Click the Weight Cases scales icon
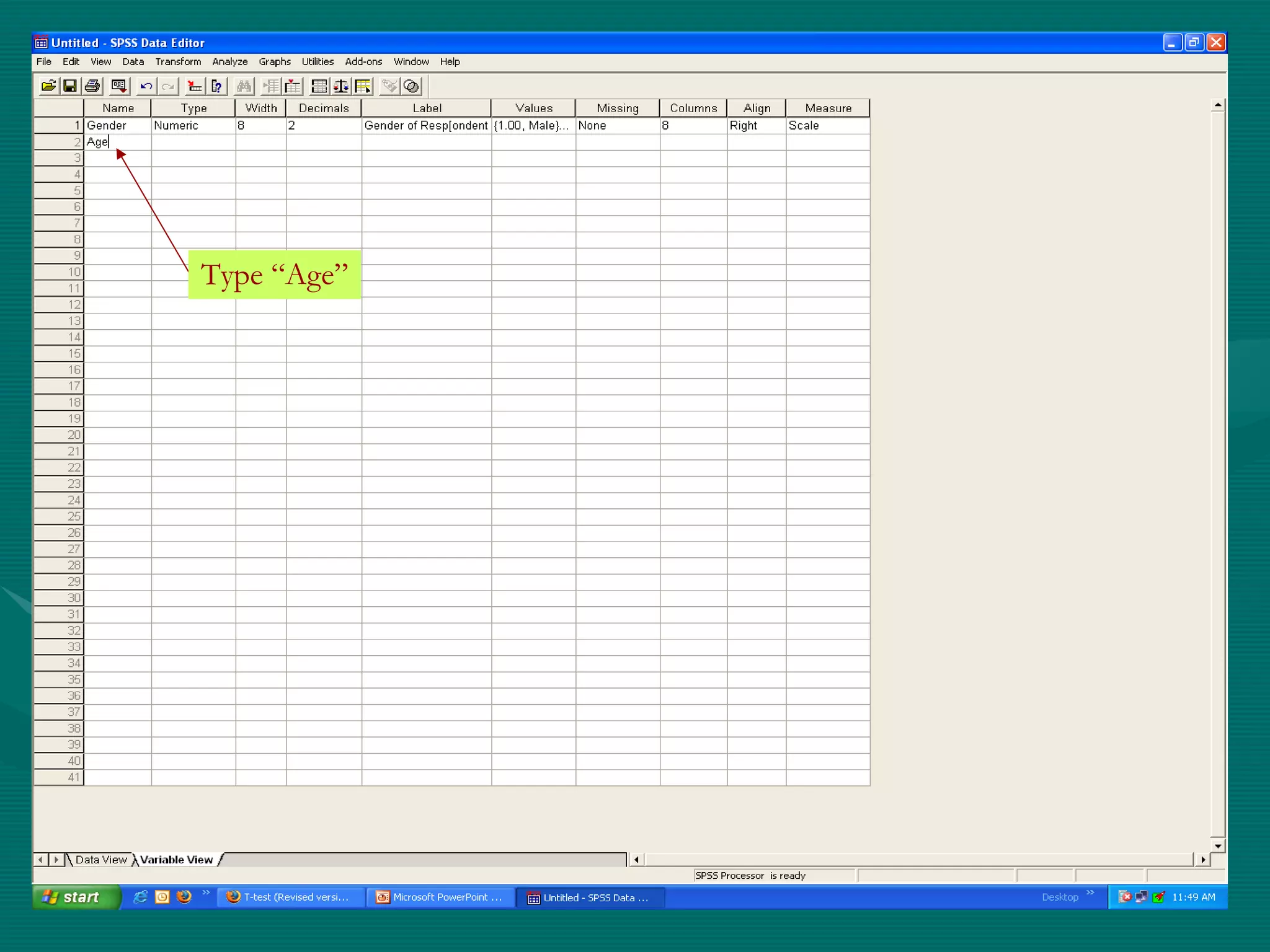This screenshot has width=1270, height=952. [x=340, y=86]
